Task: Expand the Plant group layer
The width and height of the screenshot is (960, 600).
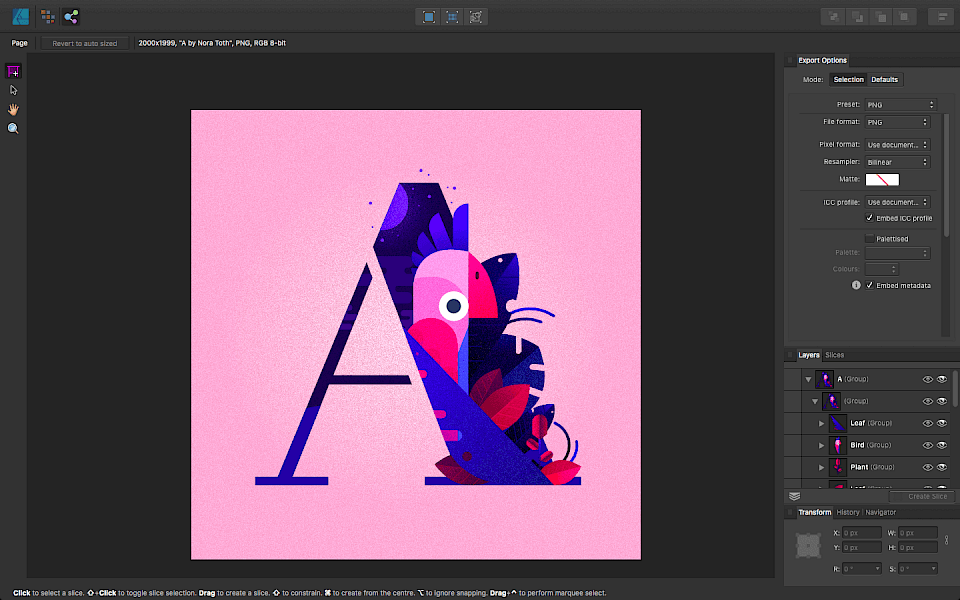Action: (x=822, y=468)
